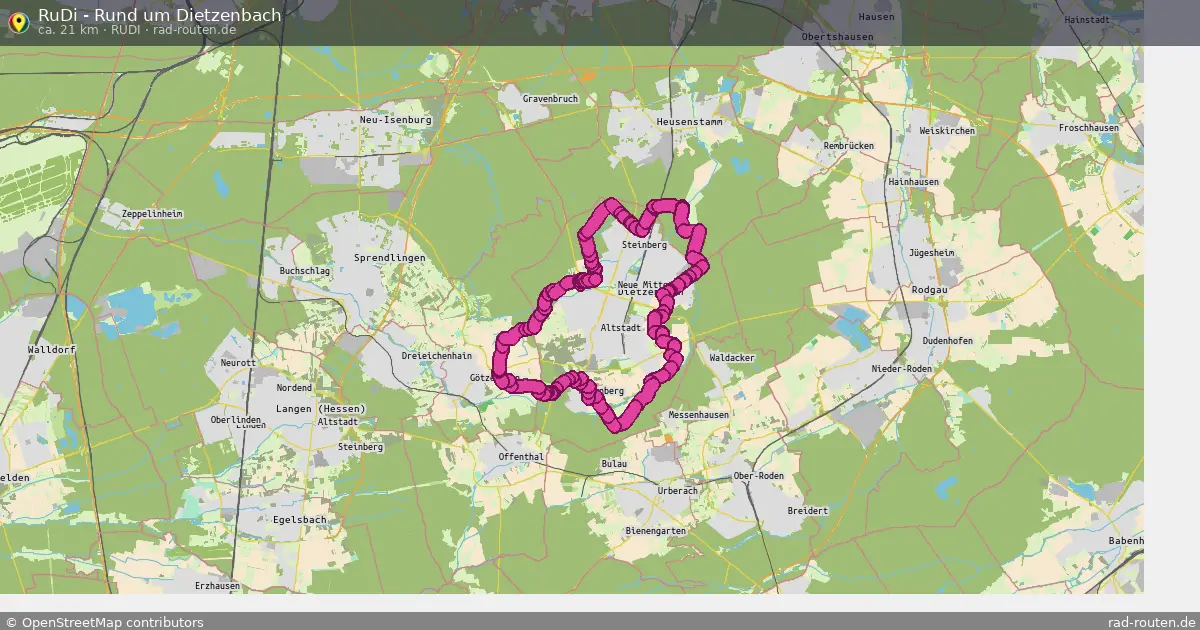Click the Gravenbruch map label
The width and height of the screenshot is (1200, 630).
point(550,99)
